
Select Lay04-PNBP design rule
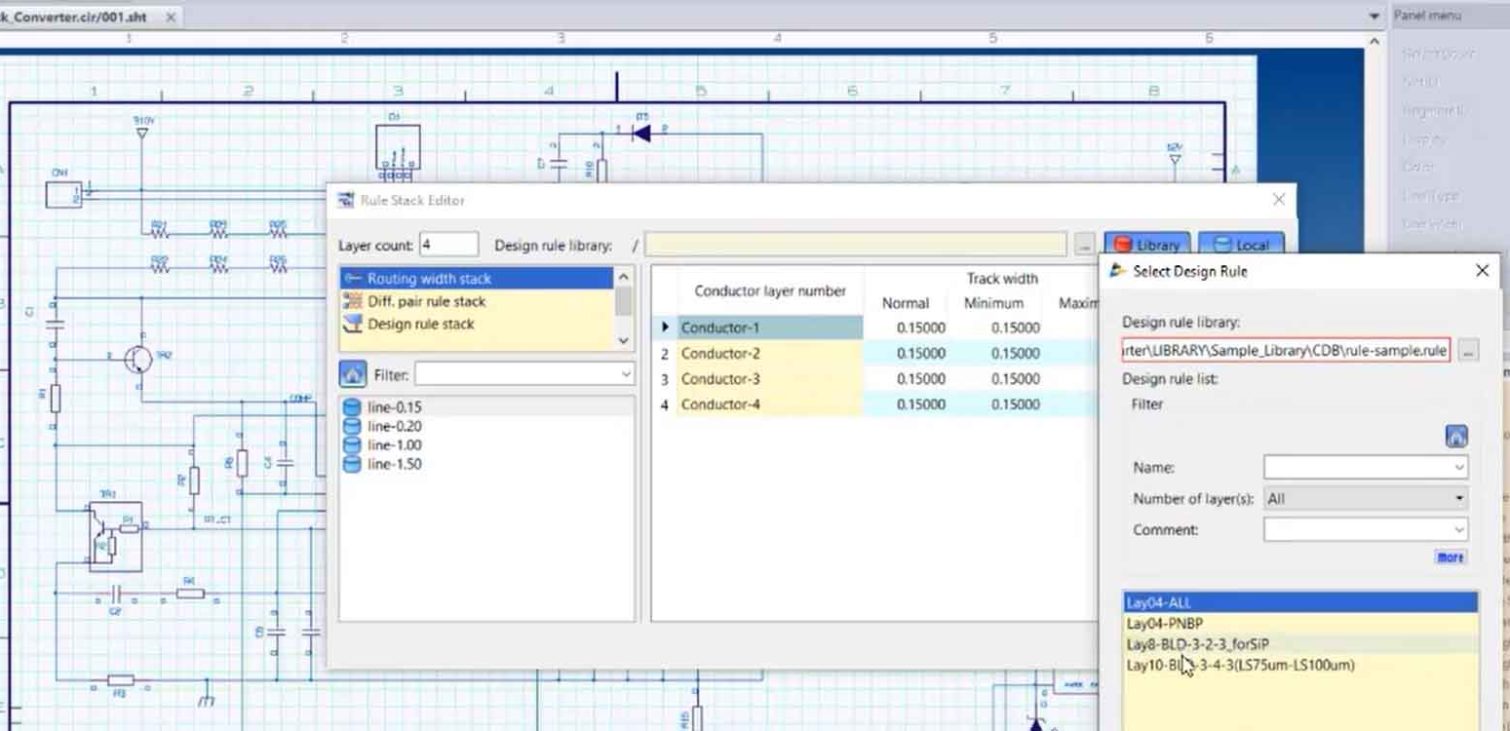point(1164,623)
